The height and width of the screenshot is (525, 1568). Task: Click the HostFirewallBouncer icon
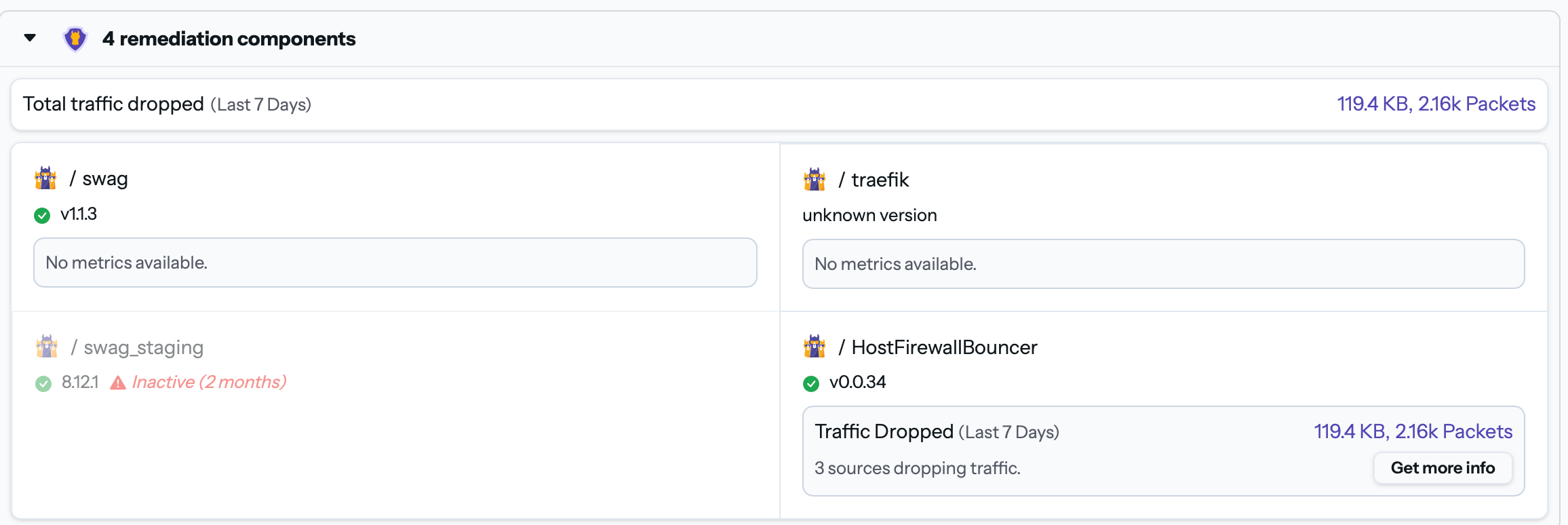click(x=815, y=347)
